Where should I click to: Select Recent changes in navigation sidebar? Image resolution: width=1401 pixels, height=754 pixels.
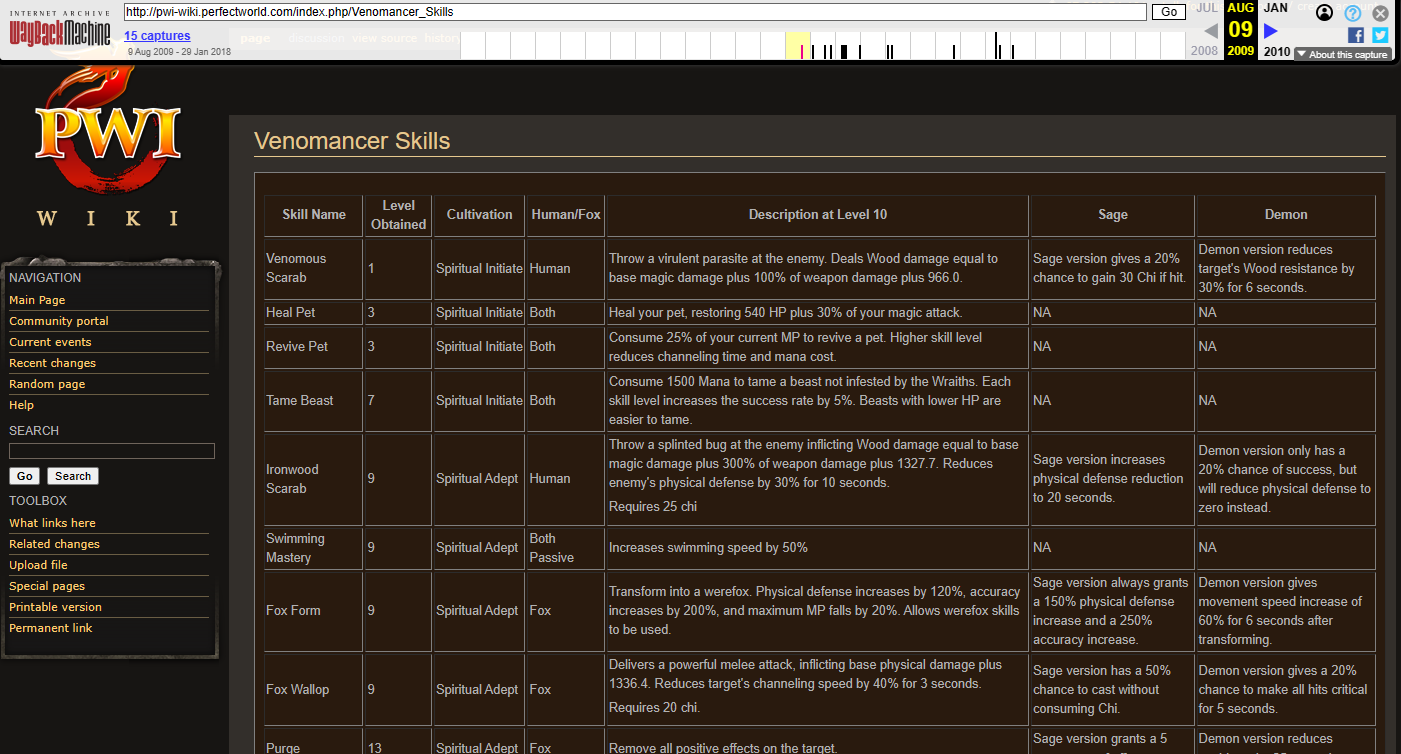(52, 363)
